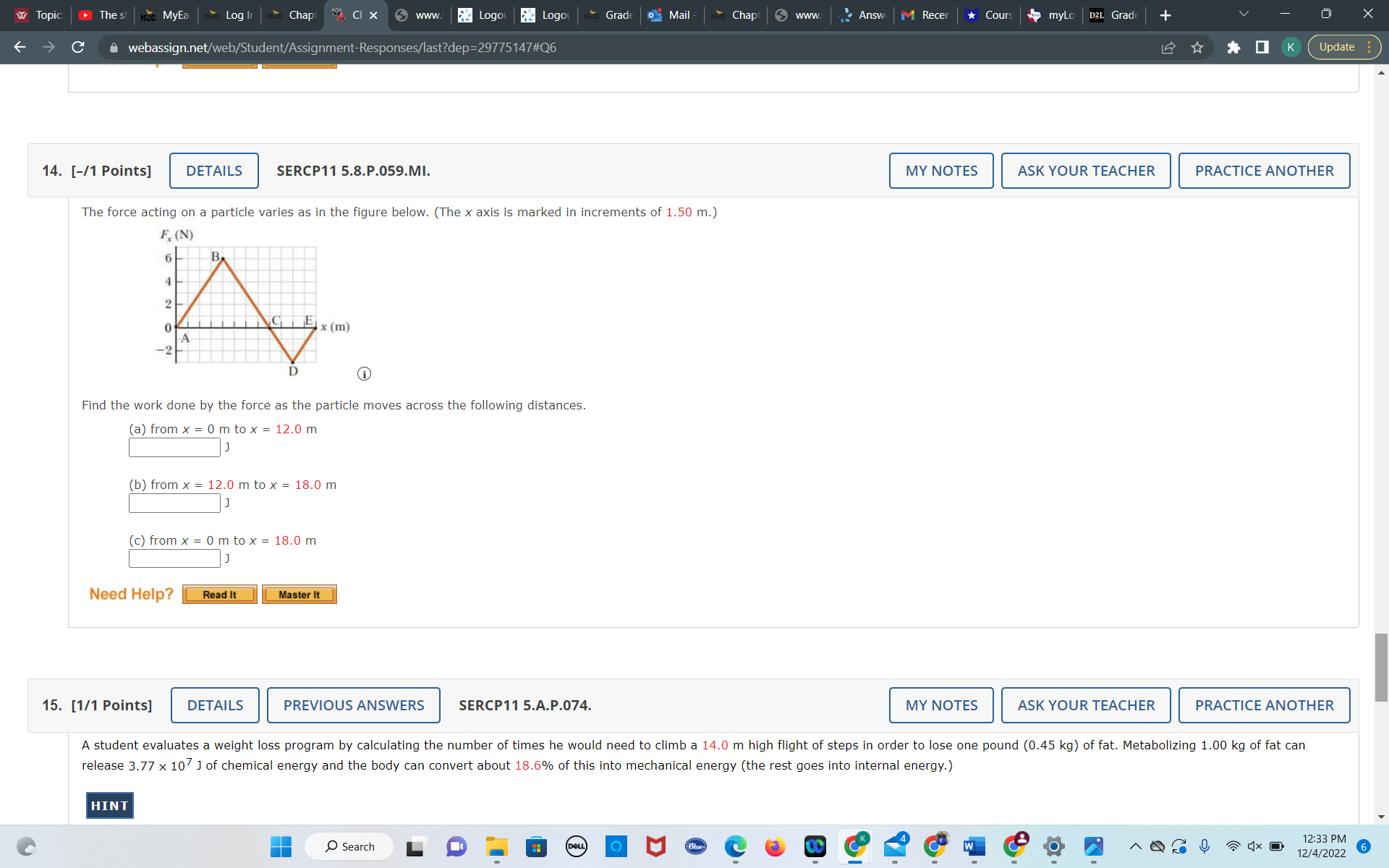Click the PREVIOUS ANSWERS button for question 15

coord(353,705)
